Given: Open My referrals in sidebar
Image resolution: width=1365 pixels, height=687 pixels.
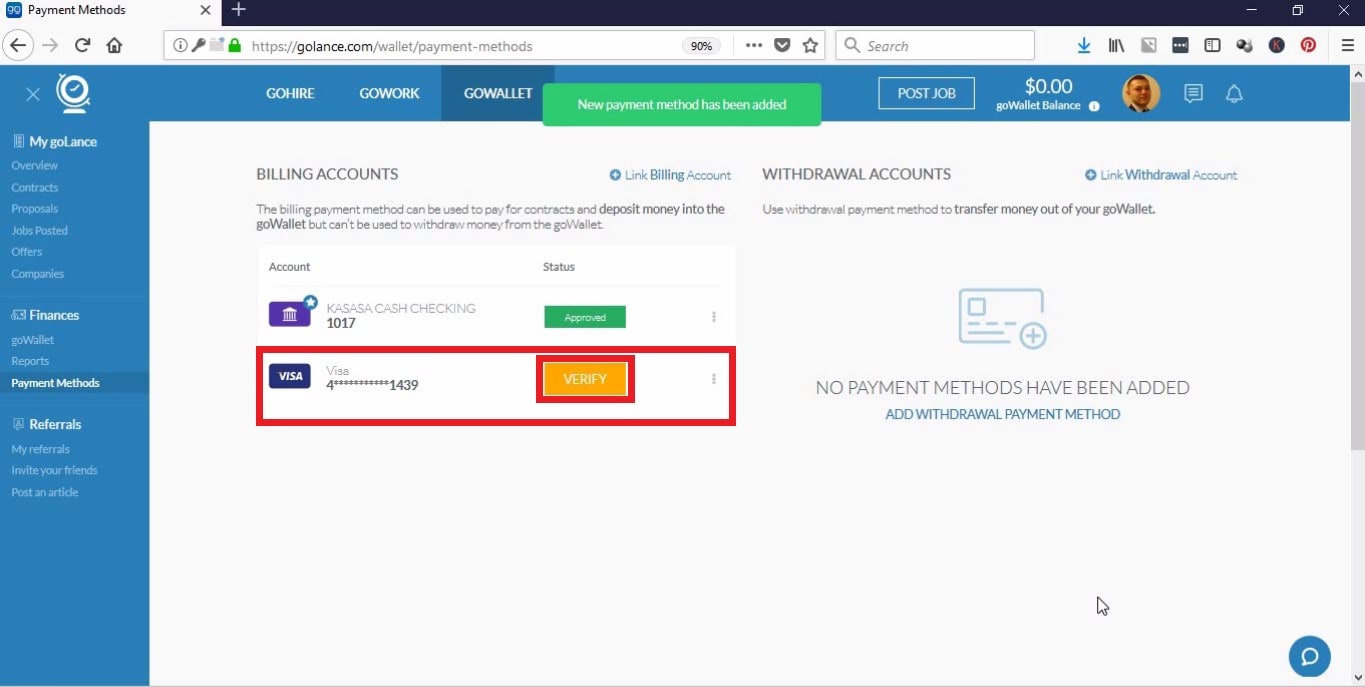Looking at the screenshot, I should coord(41,449).
